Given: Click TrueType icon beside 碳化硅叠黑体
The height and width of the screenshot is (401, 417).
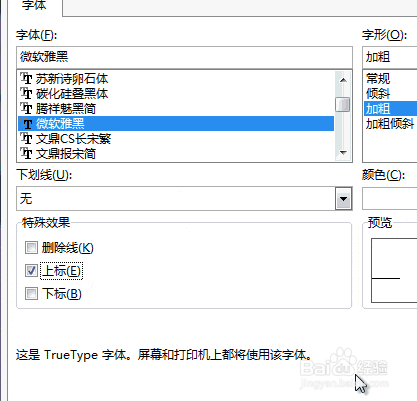Looking at the screenshot, I should [26, 94].
